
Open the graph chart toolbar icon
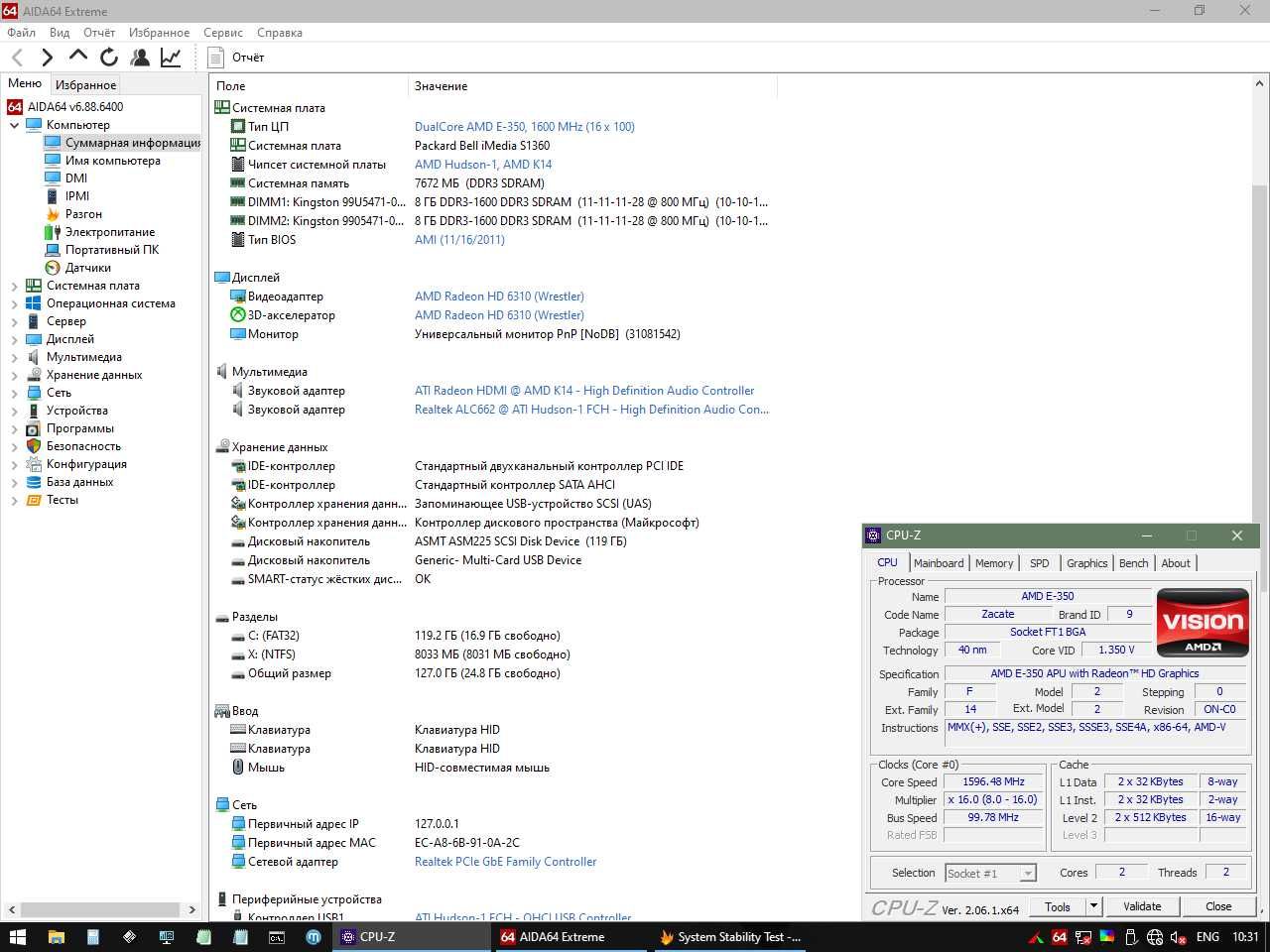(171, 58)
